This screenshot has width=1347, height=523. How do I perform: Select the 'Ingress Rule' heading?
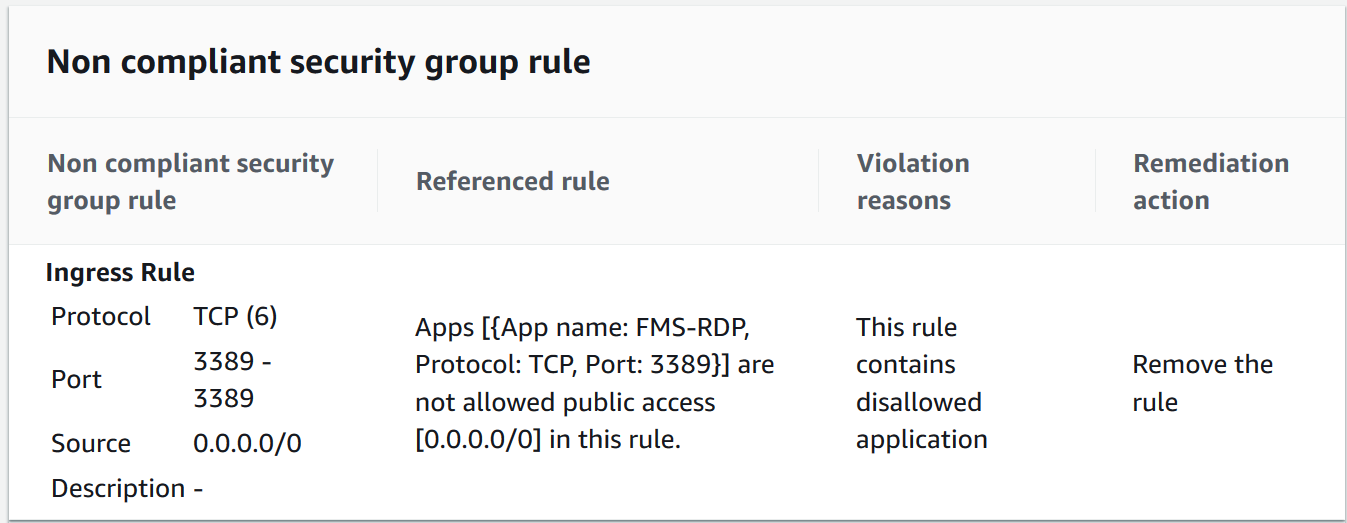[x=120, y=272]
